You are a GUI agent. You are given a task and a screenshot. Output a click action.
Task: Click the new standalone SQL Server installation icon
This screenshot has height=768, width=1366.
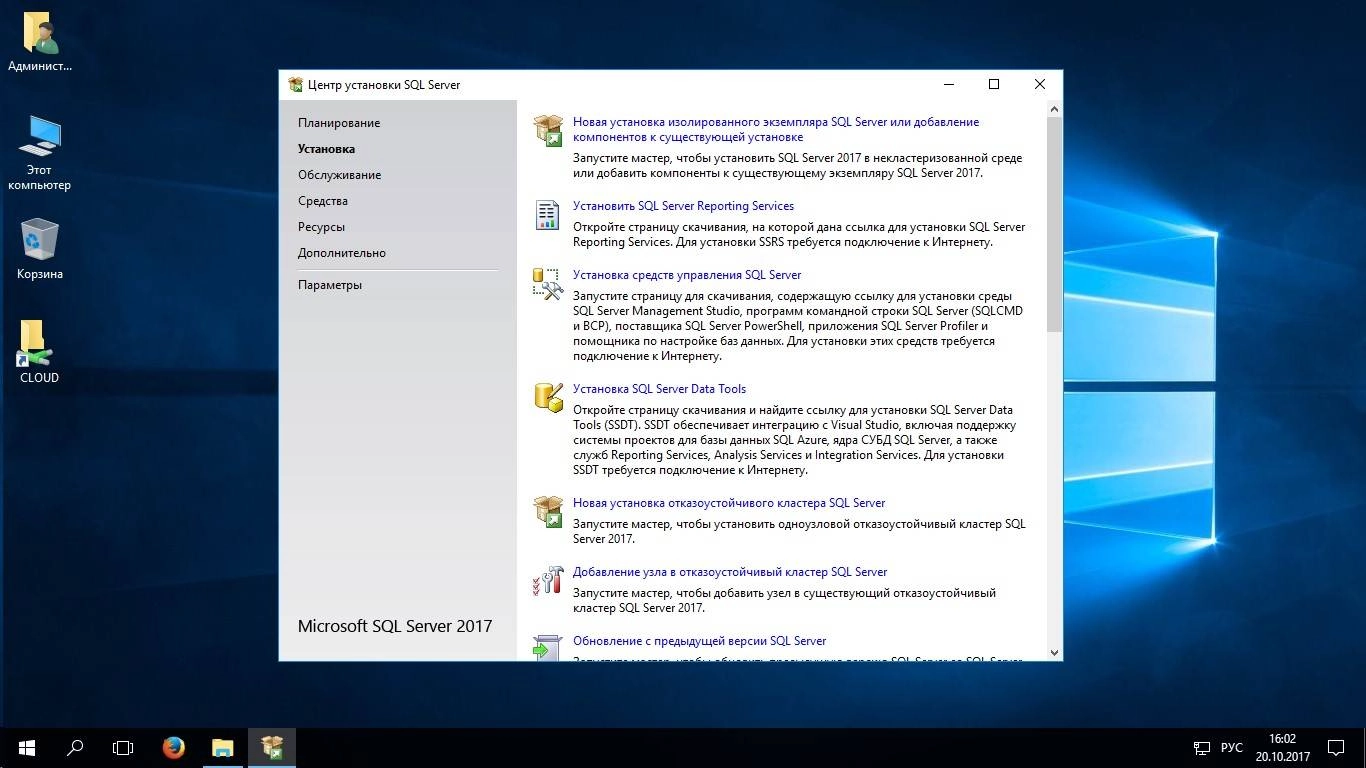pyautogui.click(x=548, y=130)
